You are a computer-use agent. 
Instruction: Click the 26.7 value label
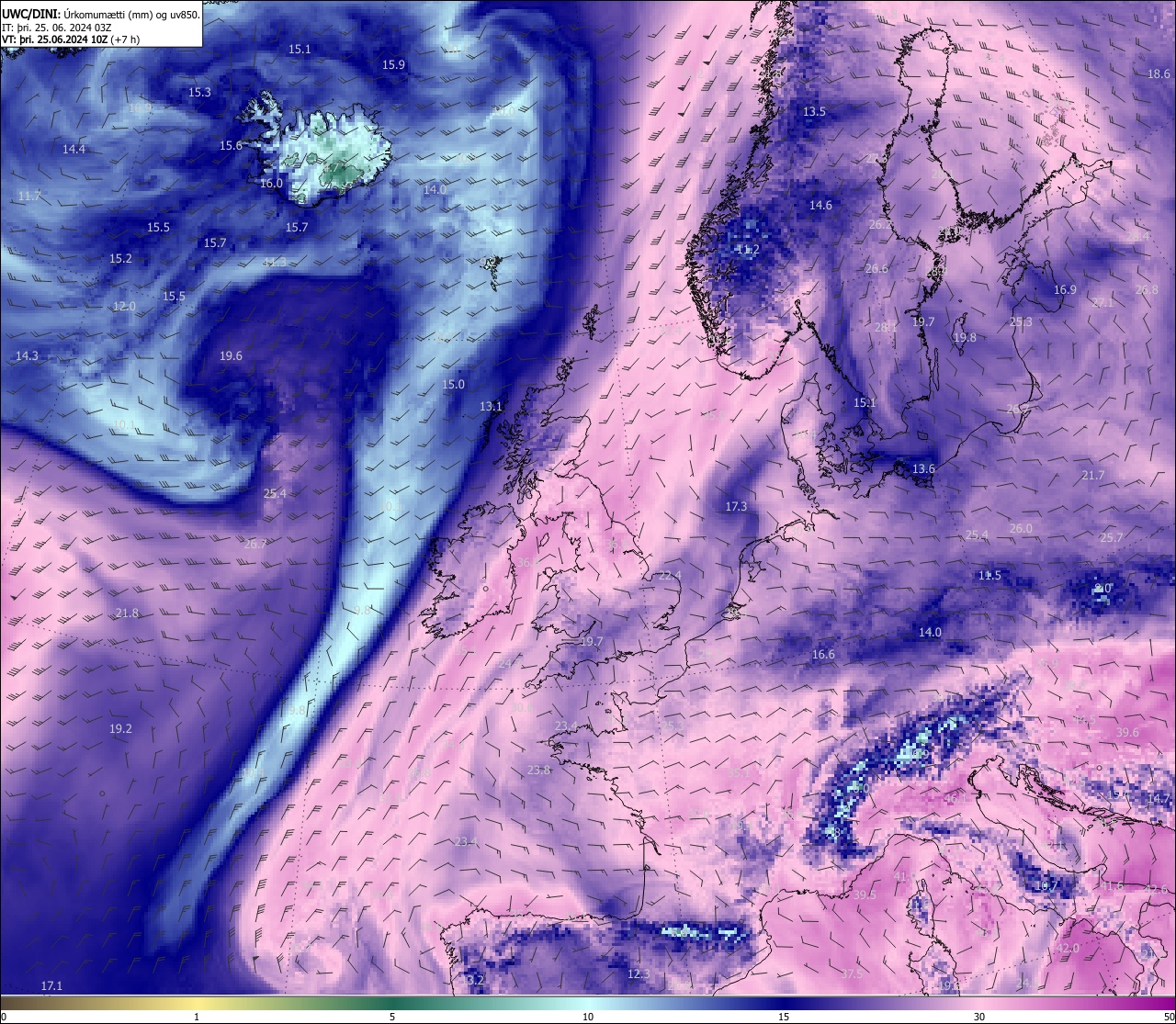click(255, 543)
